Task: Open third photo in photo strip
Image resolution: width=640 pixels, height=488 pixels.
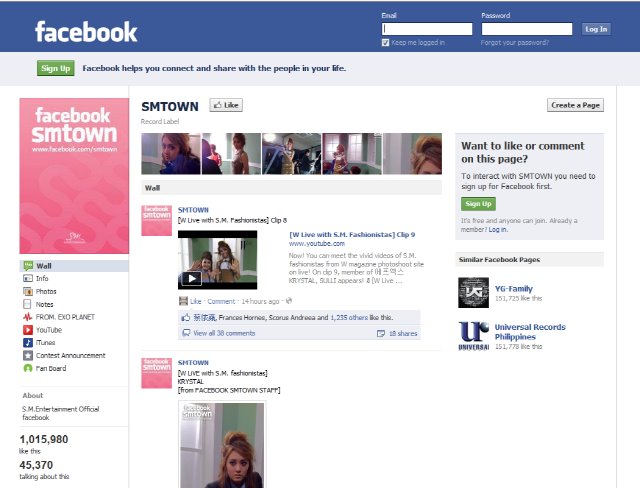Action: click(291, 154)
